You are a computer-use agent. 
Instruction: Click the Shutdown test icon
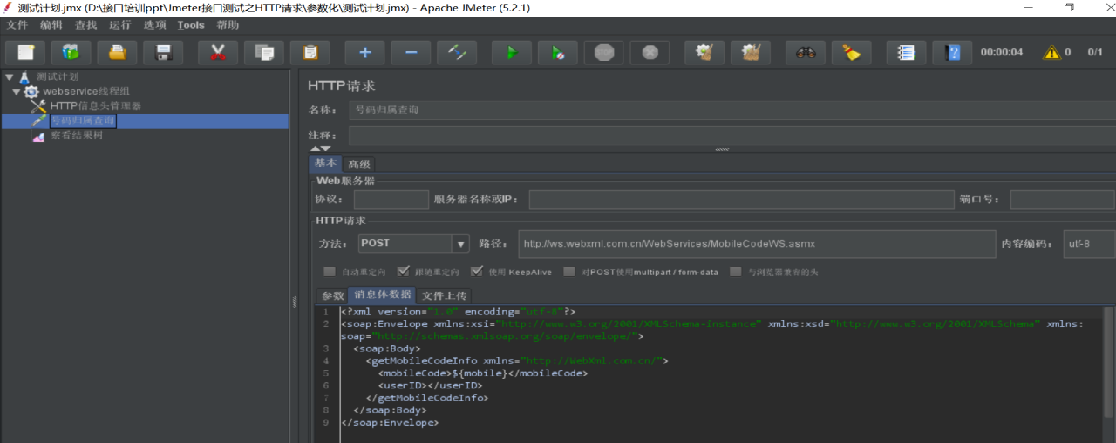pos(650,53)
